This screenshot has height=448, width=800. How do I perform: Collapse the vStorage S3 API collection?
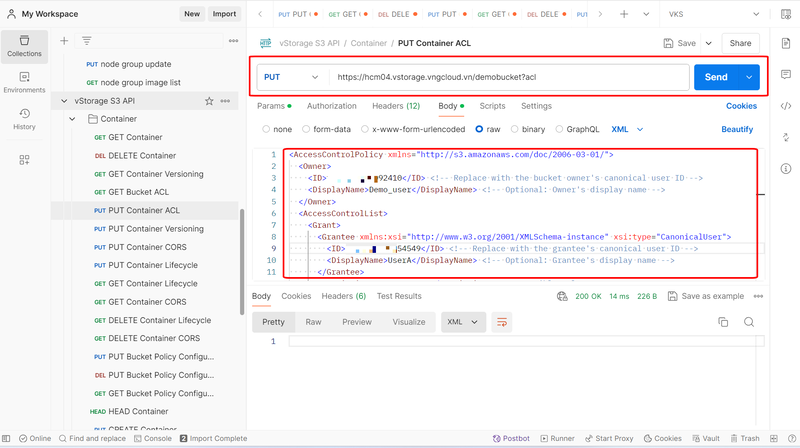pos(65,101)
